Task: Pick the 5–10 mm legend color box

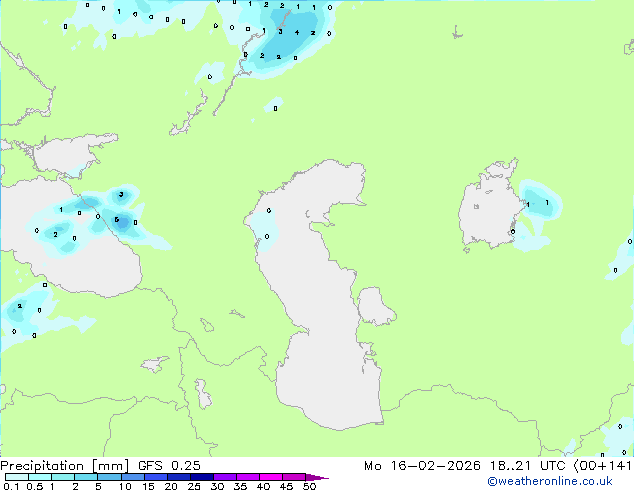Action: pyautogui.click(x=109, y=477)
